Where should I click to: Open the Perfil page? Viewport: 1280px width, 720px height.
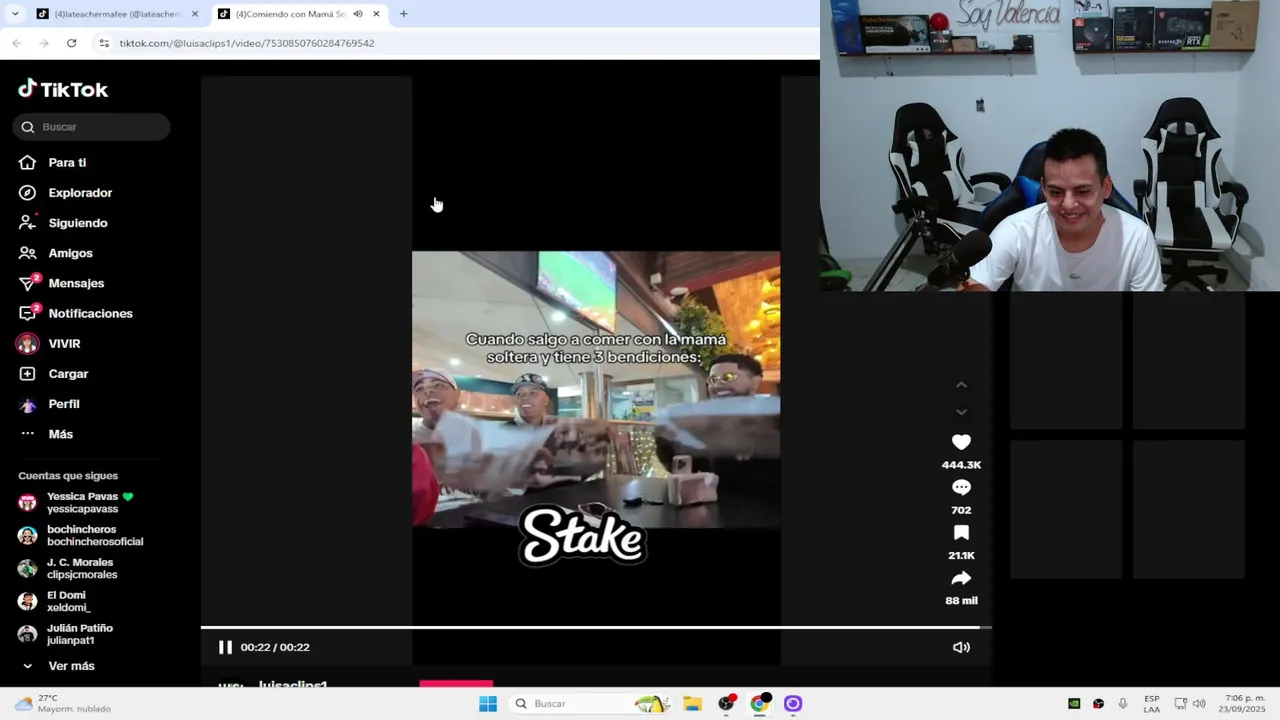[64, 404]
